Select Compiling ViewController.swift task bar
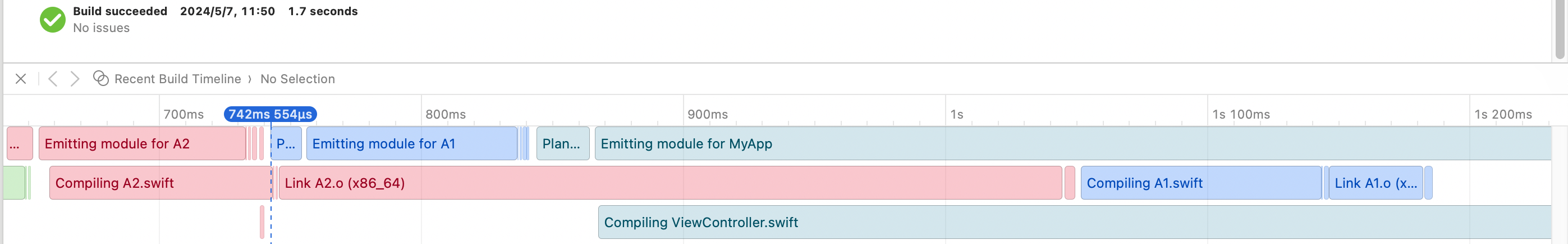The width and height of the screenshot is (1568, 244). tap(1074, 223)
